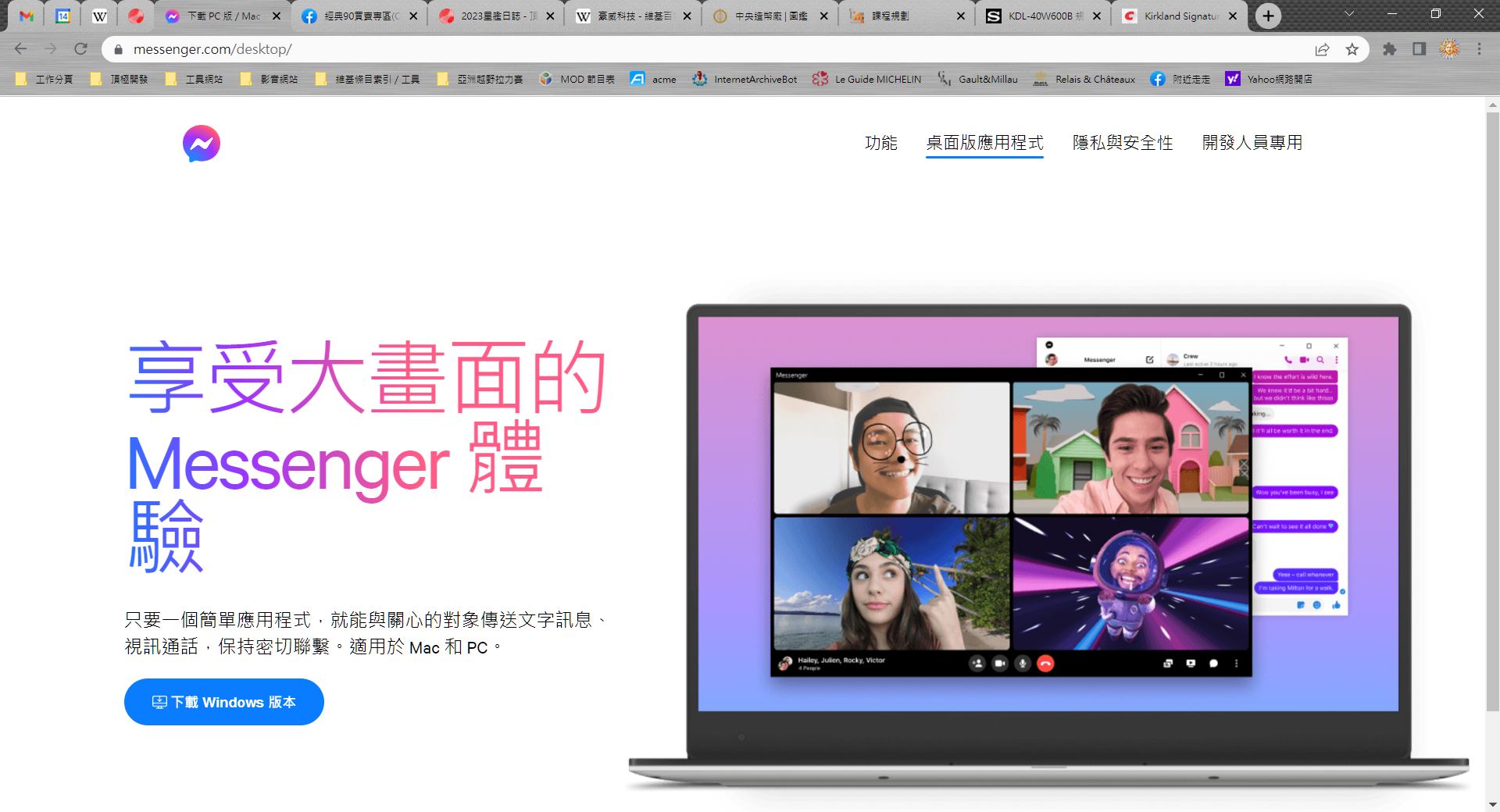Open the 開發人員專用 link

[1252, 143]
